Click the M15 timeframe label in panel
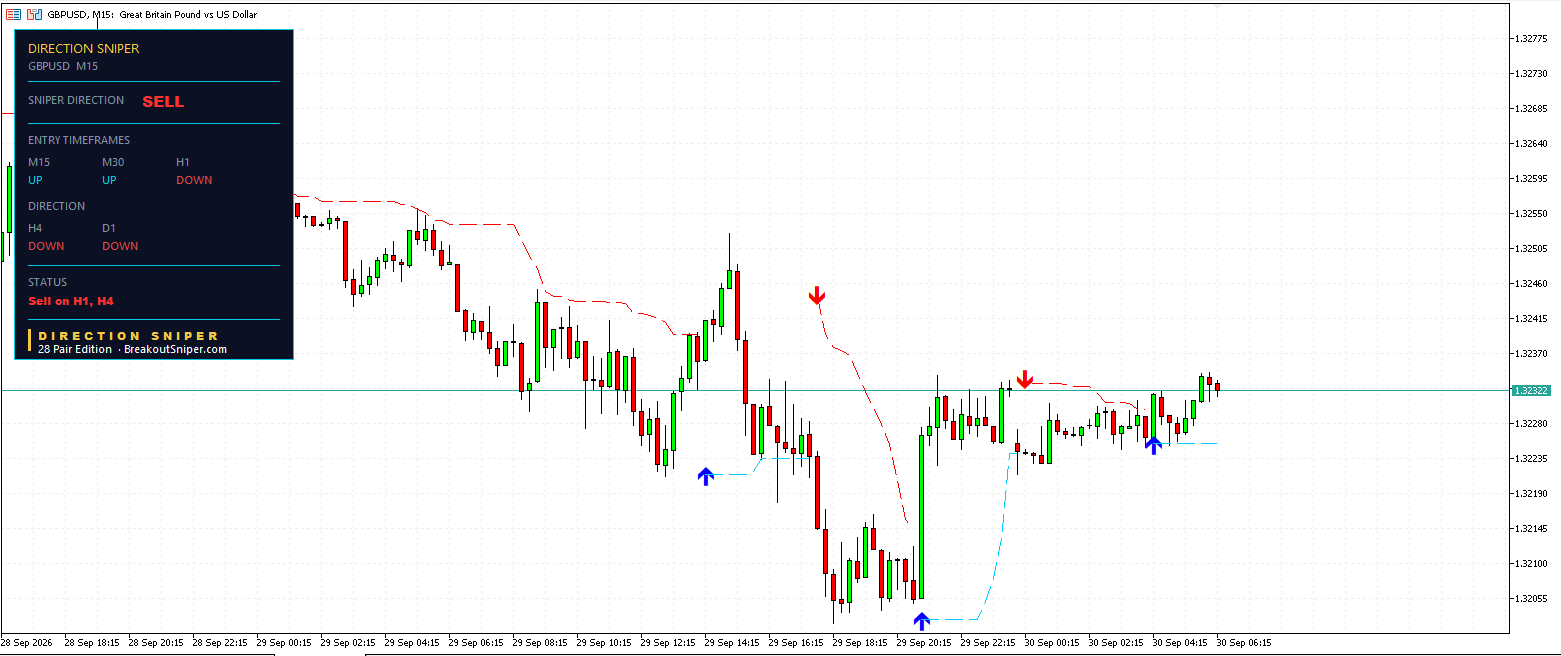The width and height of the screenshot is (1561, 656). pos(39,162)
